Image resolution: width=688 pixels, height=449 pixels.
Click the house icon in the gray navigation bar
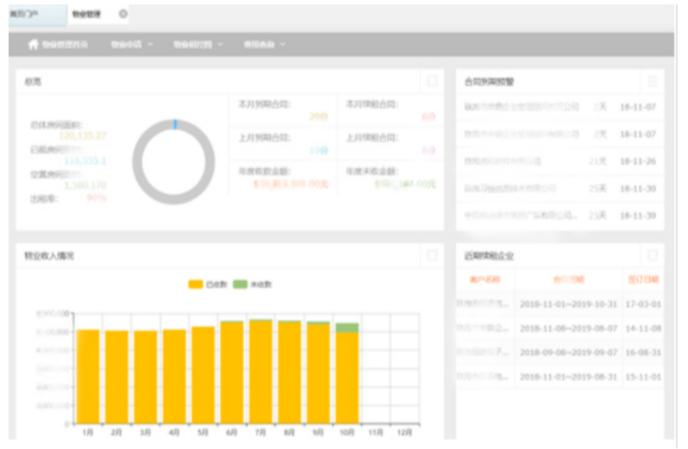33,44
